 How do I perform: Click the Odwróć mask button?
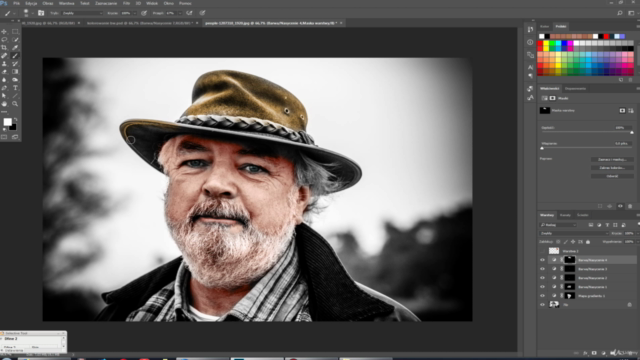pyautogui.click(x=612, y=176)
